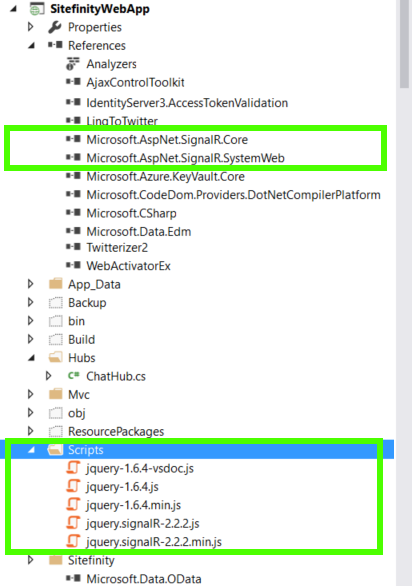Click the App_Data folder icon
This screenshot has height=586, width=412.
pyautogui.click(x=56, y=284)
